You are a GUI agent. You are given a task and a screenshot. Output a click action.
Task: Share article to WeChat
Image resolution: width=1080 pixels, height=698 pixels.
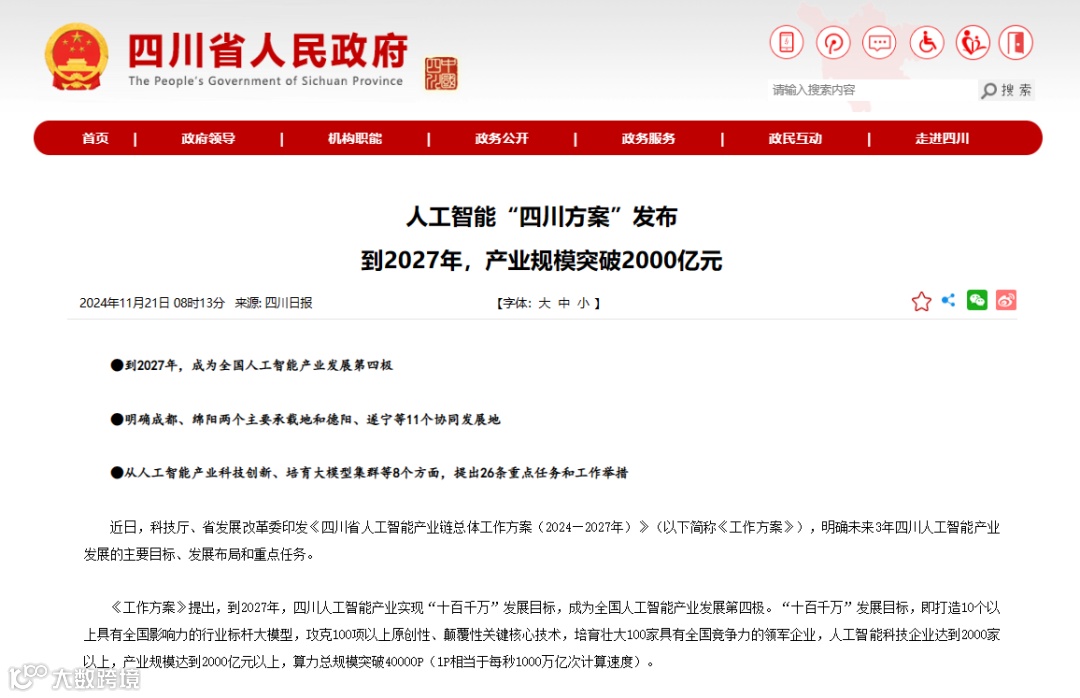point(977,300)
